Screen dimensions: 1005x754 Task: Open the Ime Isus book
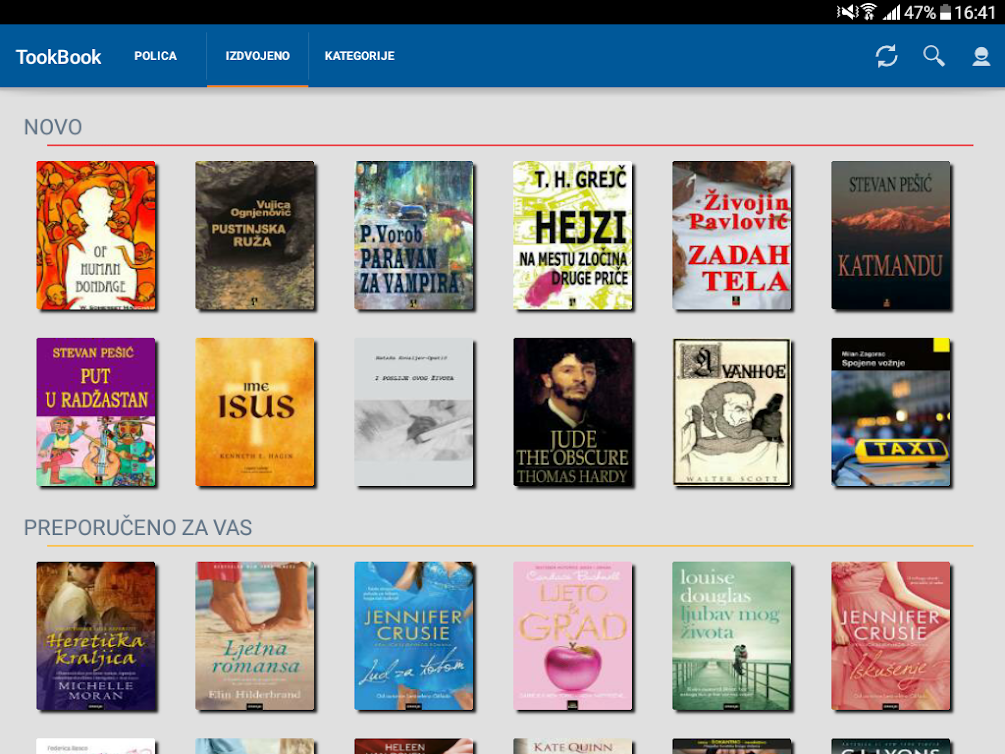pyautogui.click(x=254, y=412)
